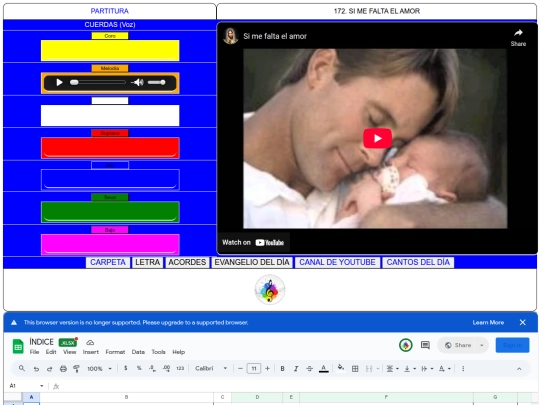Open the View menu
Image resolution: width=540 pixels, height=405 pixels.
pos(69,352)
